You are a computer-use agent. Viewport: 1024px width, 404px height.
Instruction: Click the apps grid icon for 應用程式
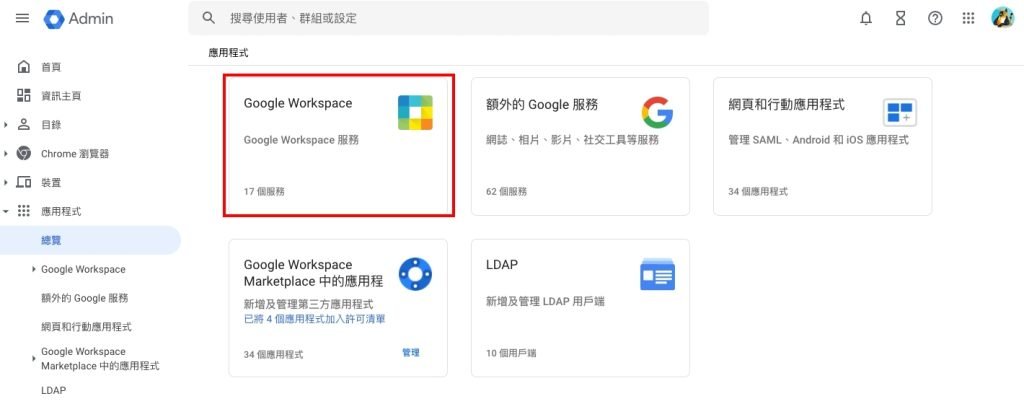tap(24, 211)
